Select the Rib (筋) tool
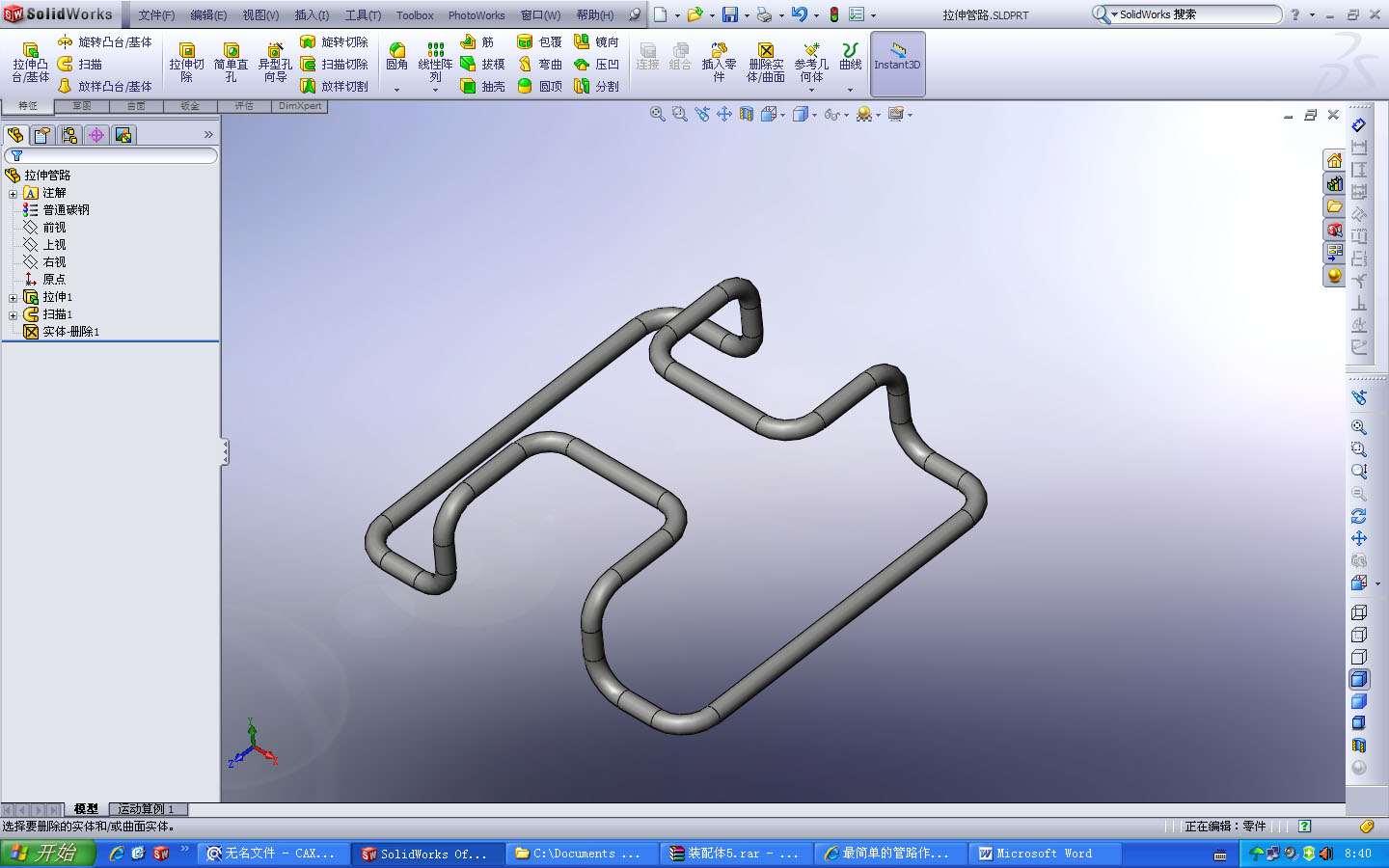The width and height of the screenshot is (1389, 868). (x=477, y=42)
